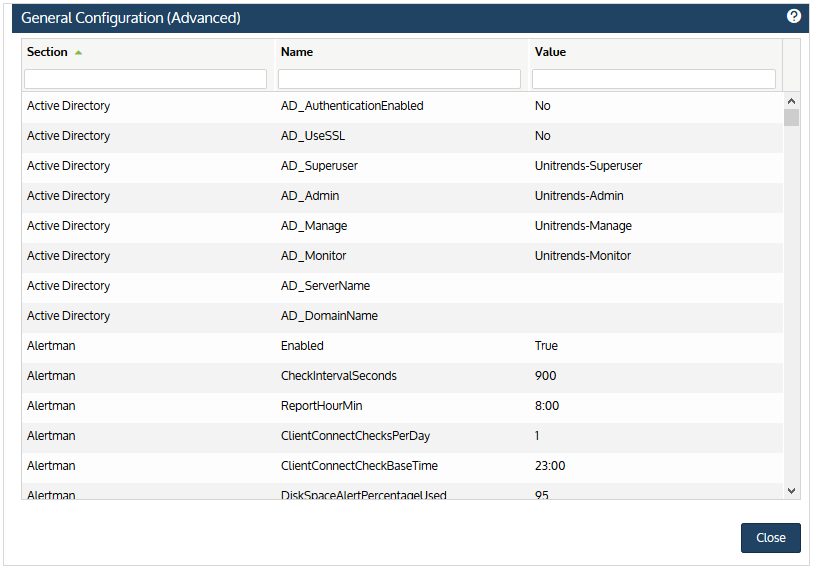Select the AD_ServerName row
This screenshot has width=814, height=569.
[402, 286]
